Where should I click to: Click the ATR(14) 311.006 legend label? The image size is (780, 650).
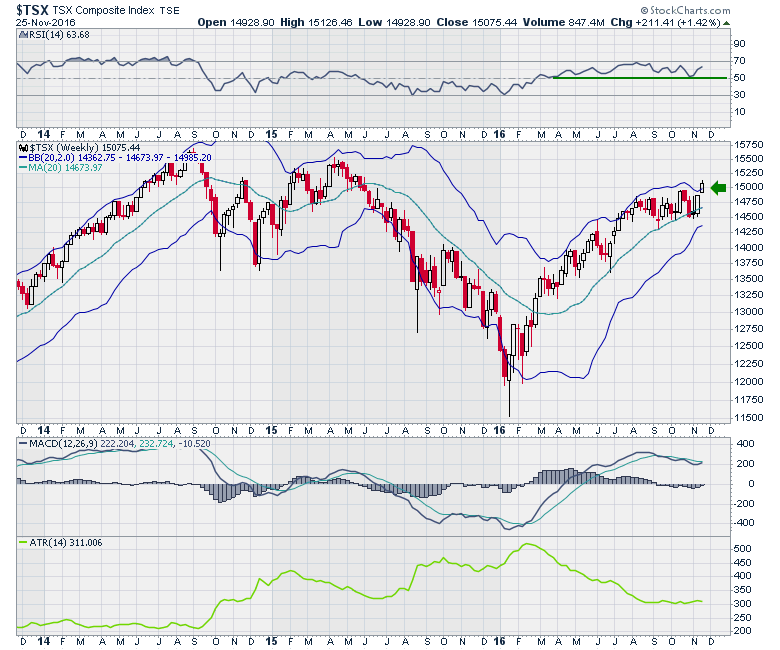point(66,543)
